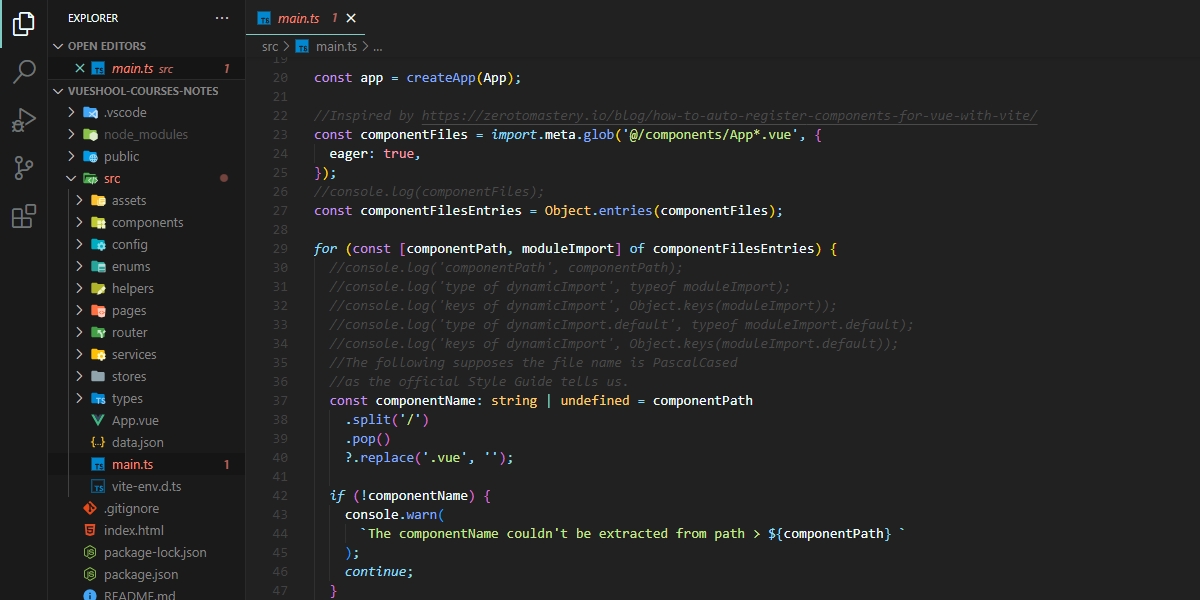Expand the stores folder
This screenshot has height=600, width=1200.
(128, 377)
